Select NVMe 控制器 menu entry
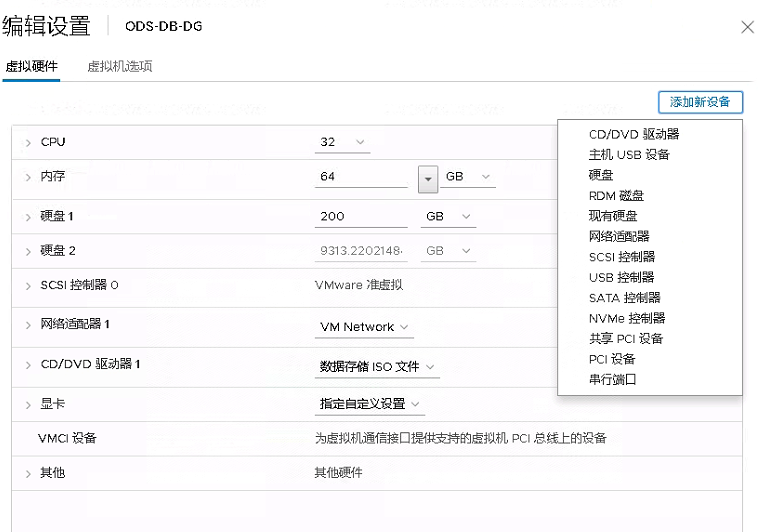This screenshot has width=767, height=532. click(x=627, y=318)
